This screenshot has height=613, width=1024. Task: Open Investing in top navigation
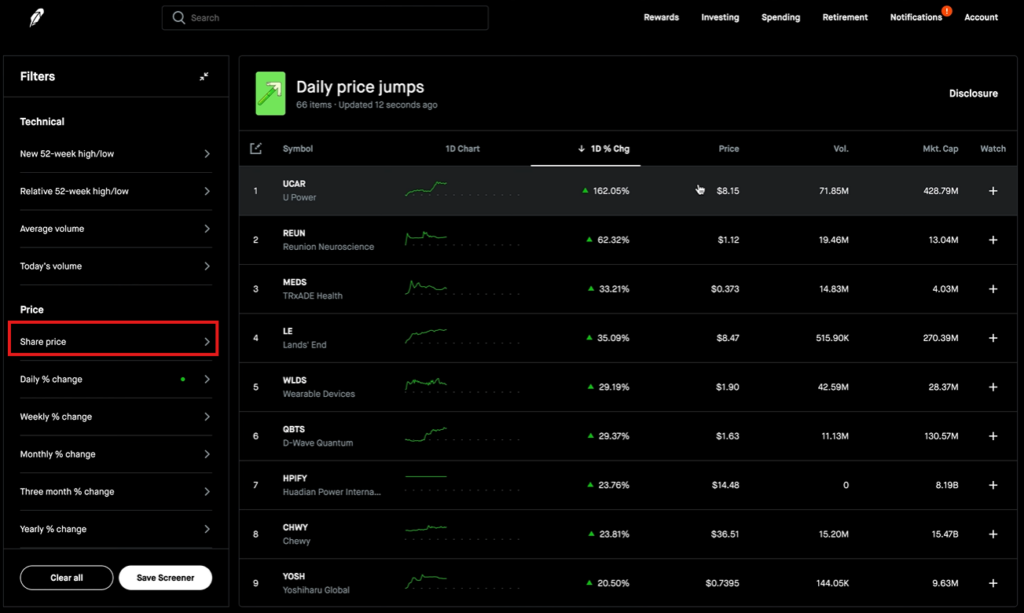click(x=720, y=18)
